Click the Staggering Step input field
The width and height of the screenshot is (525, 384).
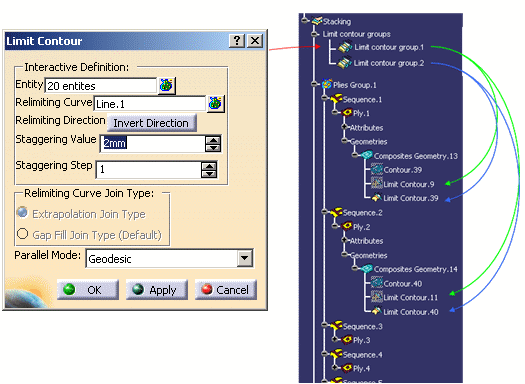(149, 169)
